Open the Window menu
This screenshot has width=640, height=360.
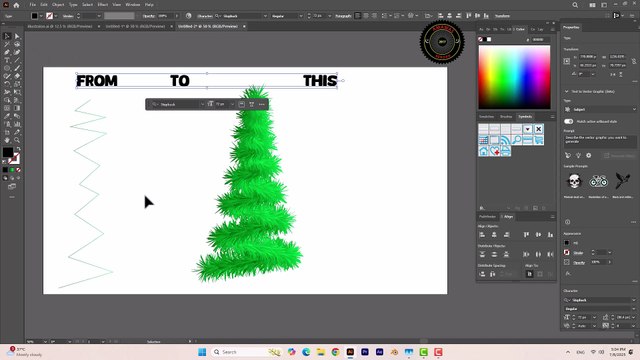point(133,5)
